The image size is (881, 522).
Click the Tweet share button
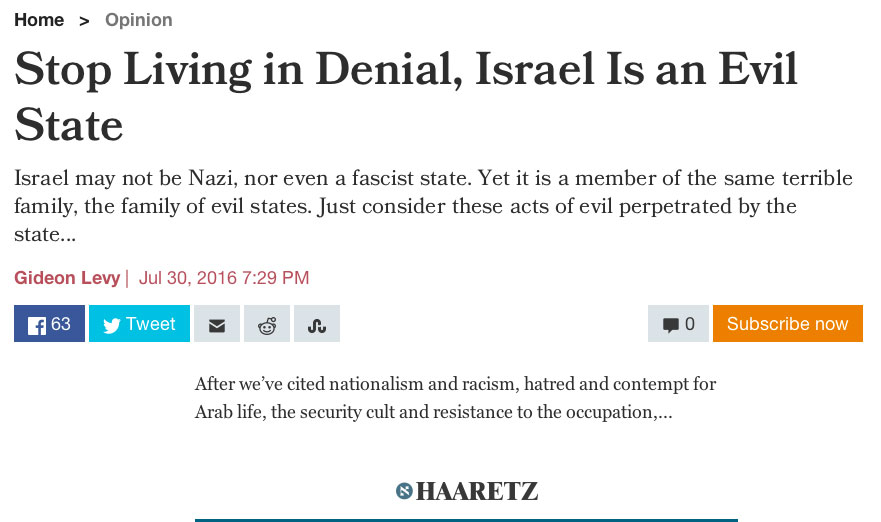click(139, 324)
